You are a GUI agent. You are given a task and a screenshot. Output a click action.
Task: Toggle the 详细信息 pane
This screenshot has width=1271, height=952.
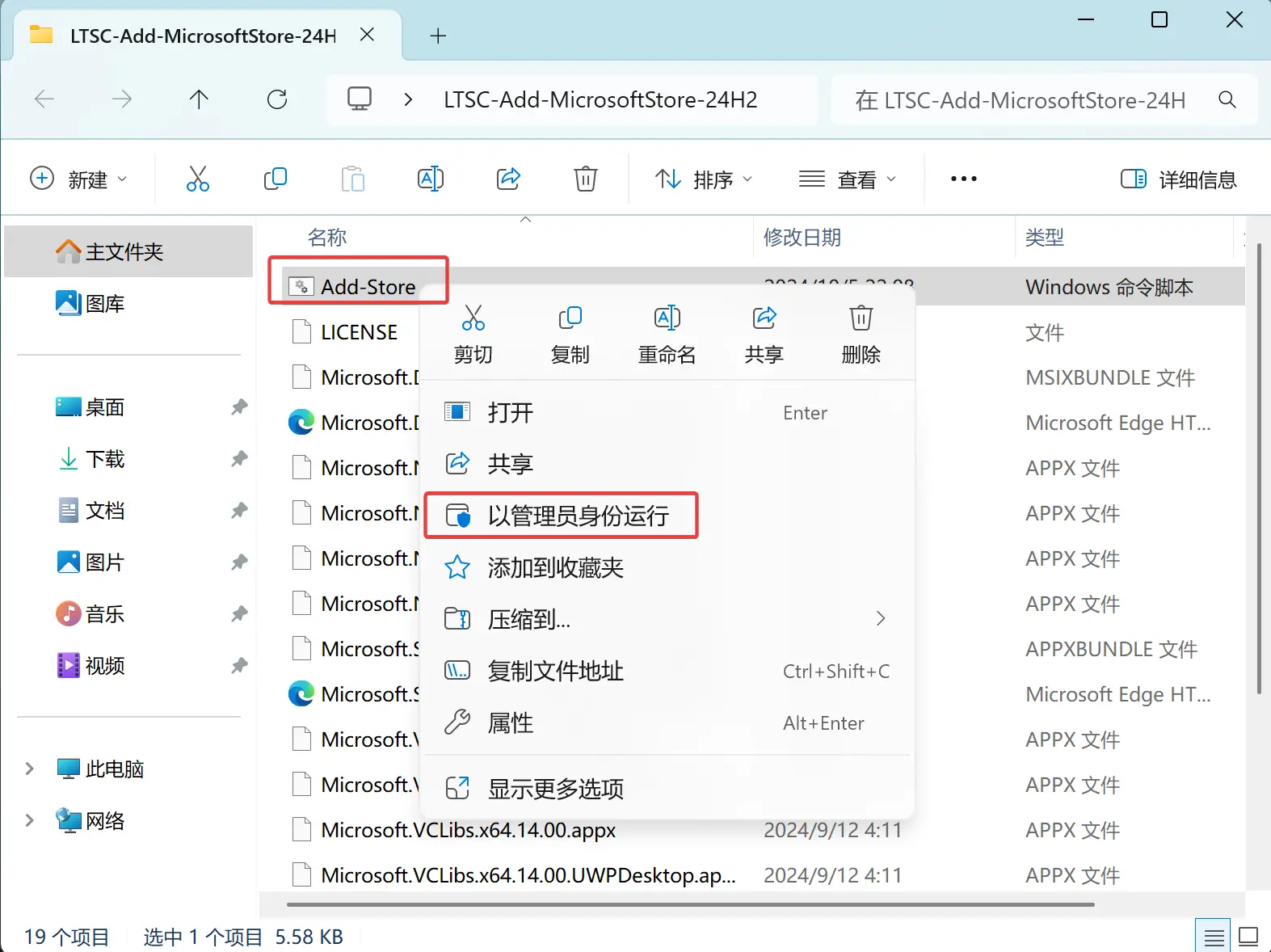1179,179
